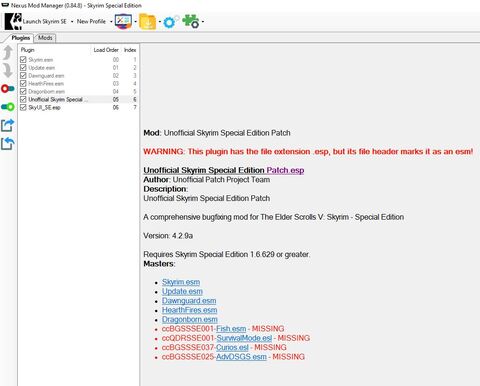The height and width of the screenshot is (386, 480).
Task: Select the SkyUI_SE.esp plugin row
Action: coord(78,107)
